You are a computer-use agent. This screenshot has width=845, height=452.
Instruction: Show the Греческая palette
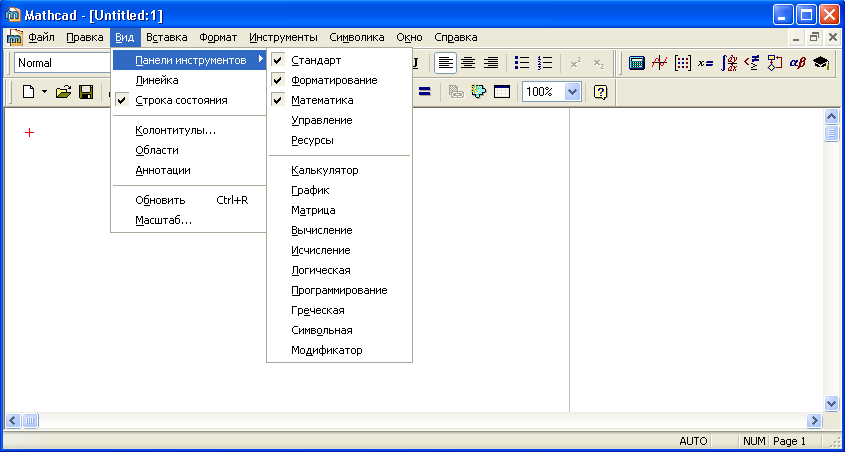click(340, 310)
